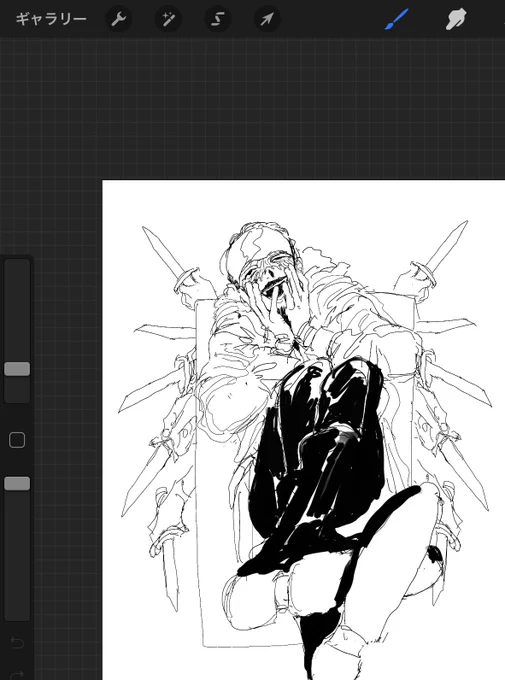Return to the ギャラリー gallery

[51, 20]
